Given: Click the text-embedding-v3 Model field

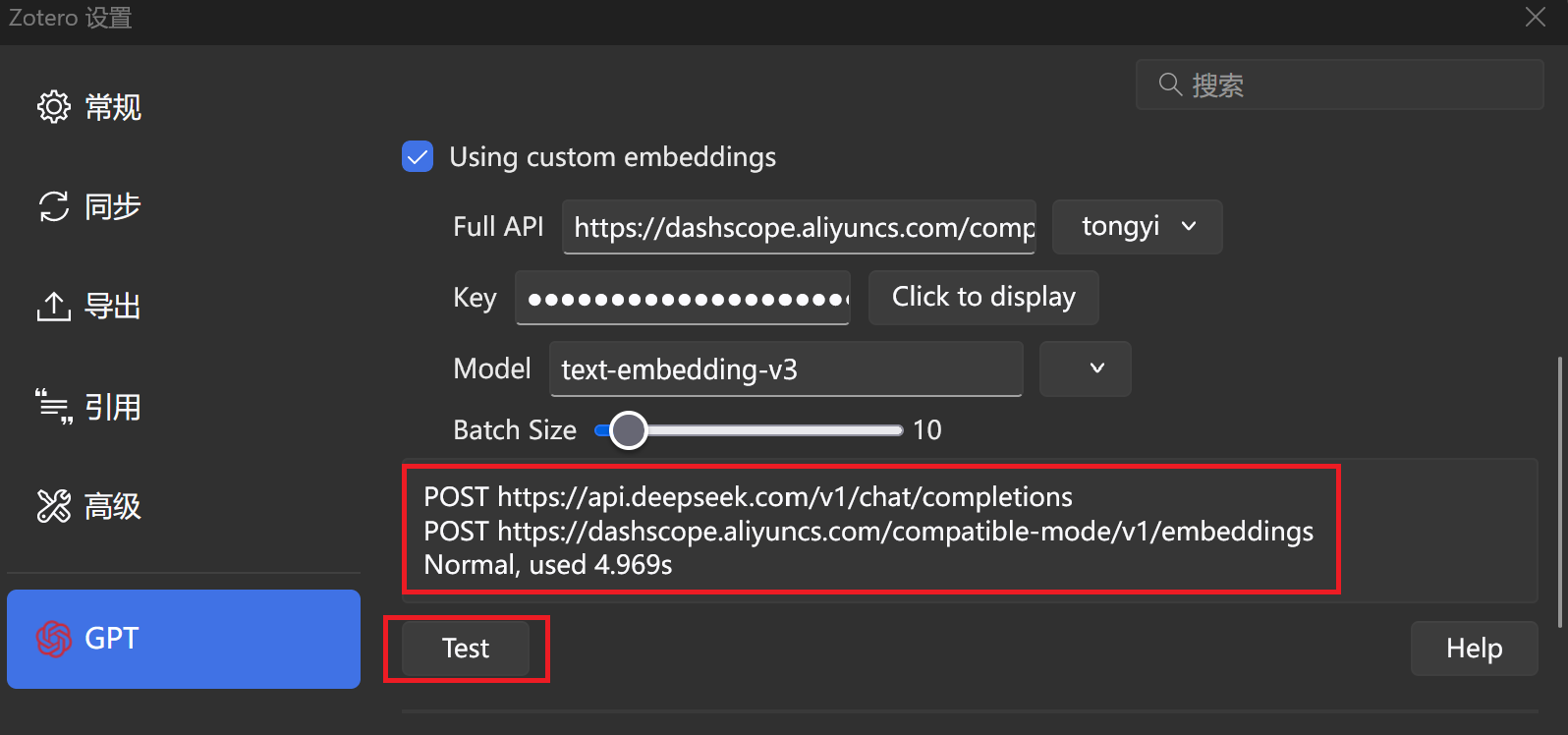Looking at the screenshot, I should [786, 369].
